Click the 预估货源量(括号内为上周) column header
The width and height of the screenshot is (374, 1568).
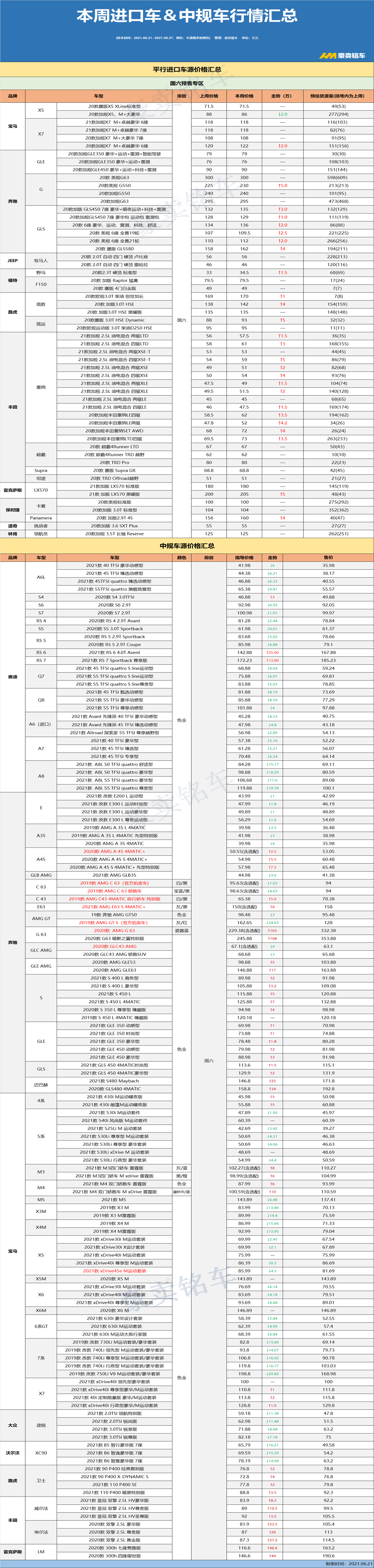(338, 96)
